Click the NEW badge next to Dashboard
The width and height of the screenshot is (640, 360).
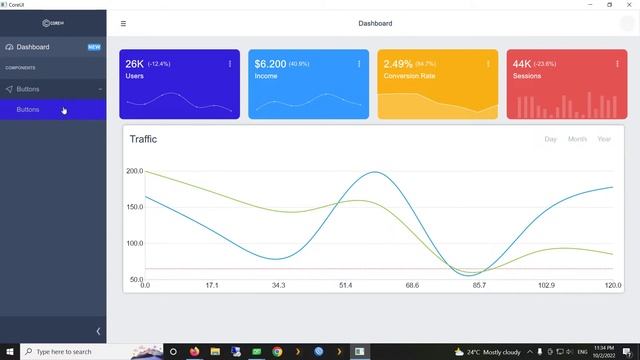point(94,47)
